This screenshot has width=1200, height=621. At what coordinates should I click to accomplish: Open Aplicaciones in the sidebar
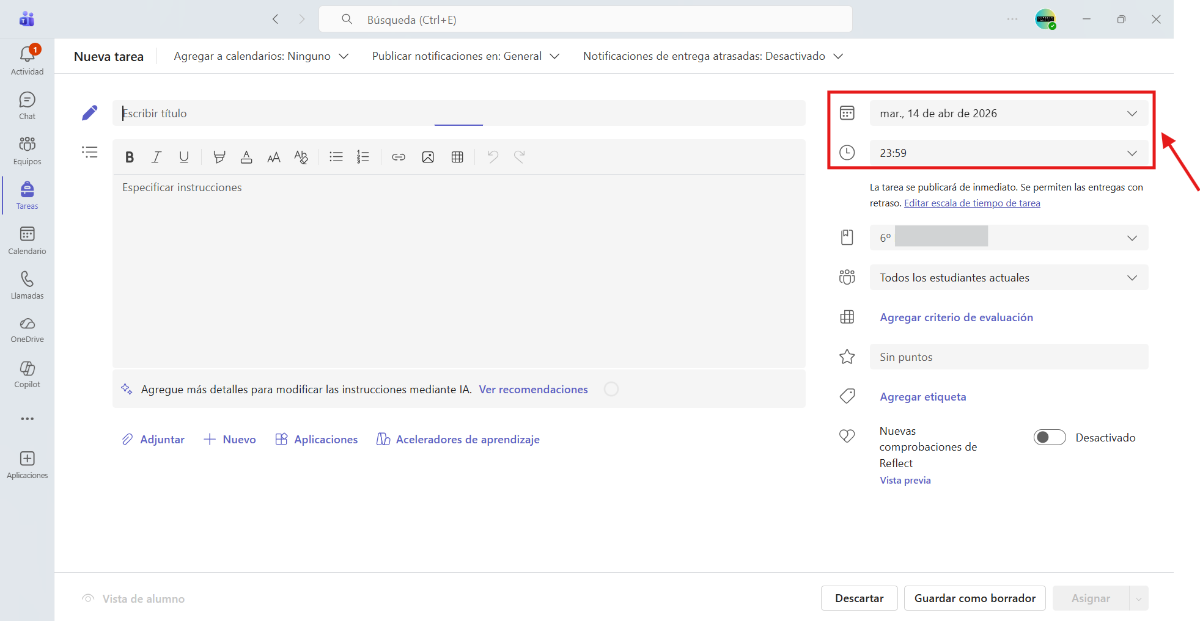point(27,464)
